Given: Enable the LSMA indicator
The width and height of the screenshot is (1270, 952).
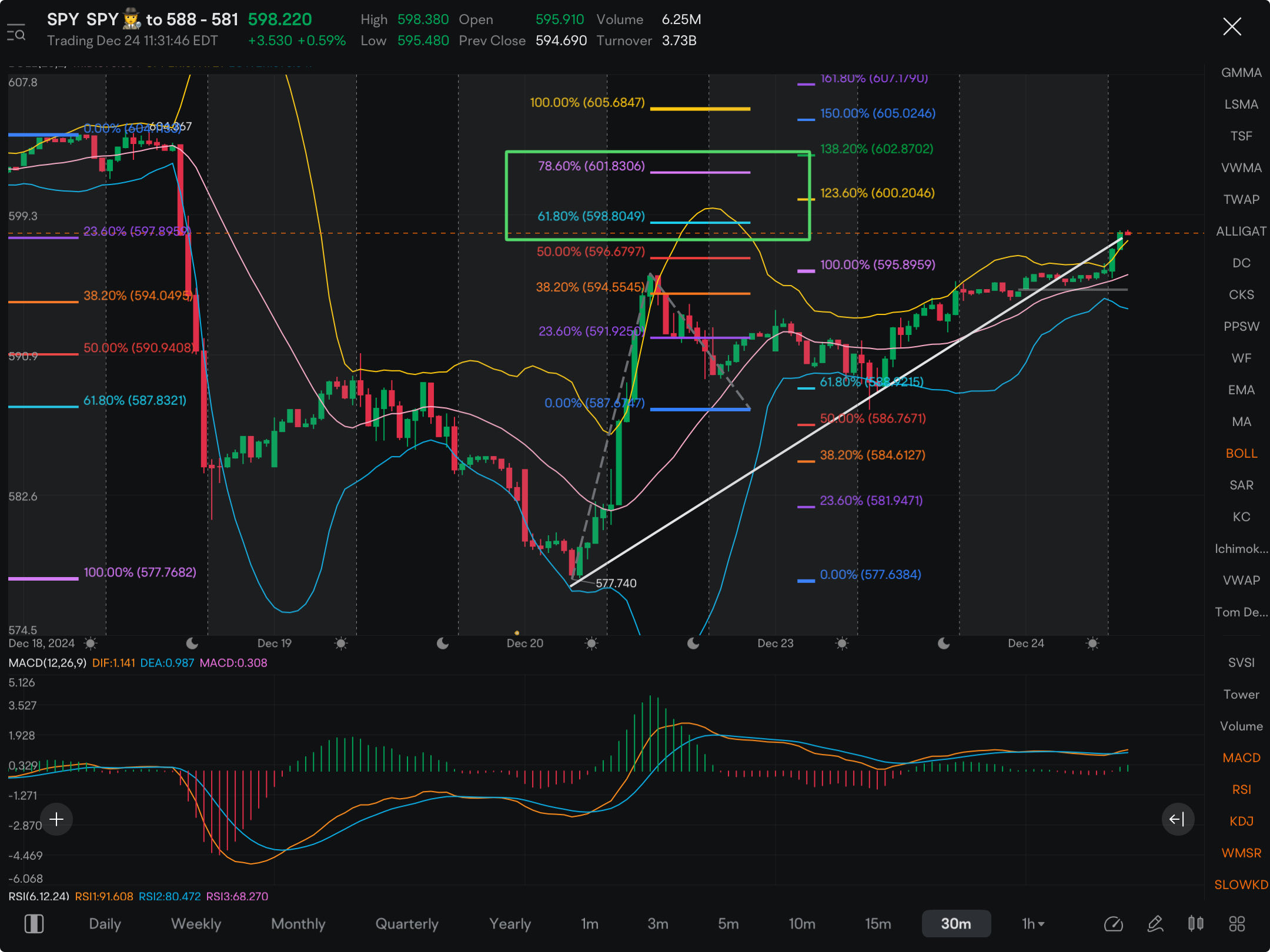Looking at the screenshot, I should 1241,104.
